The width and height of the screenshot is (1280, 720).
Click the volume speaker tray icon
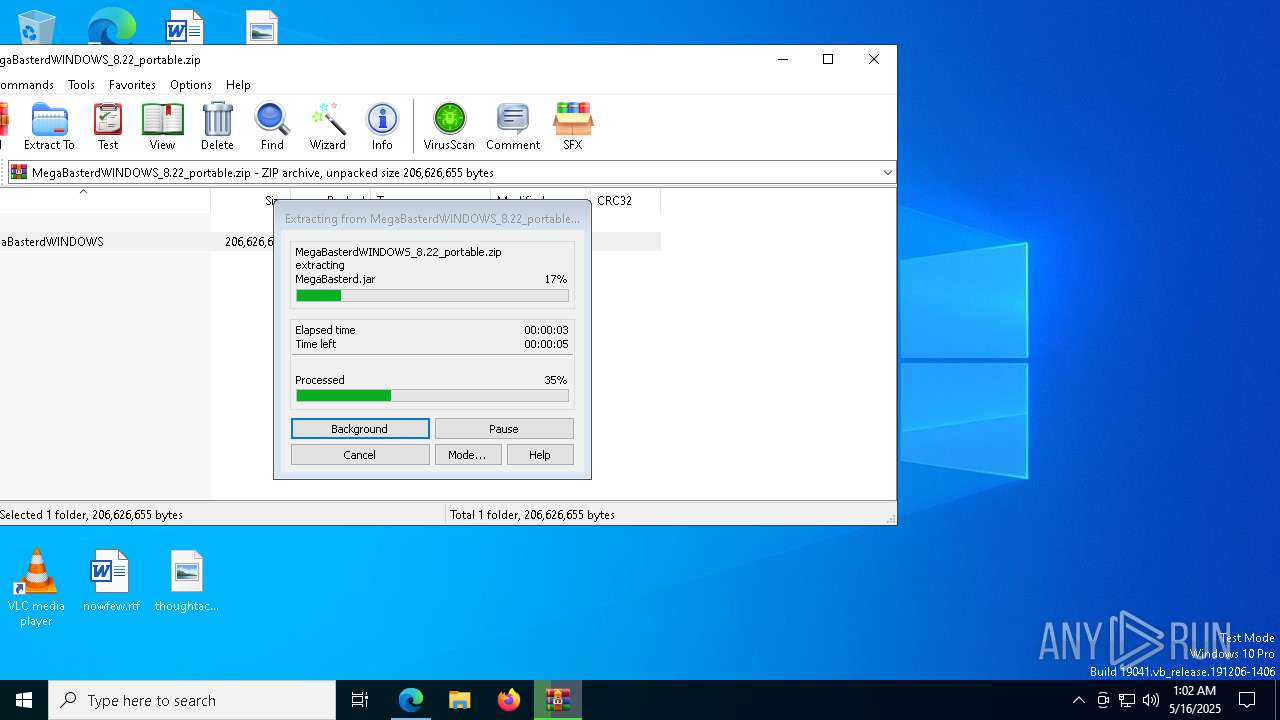point(1151,700)
